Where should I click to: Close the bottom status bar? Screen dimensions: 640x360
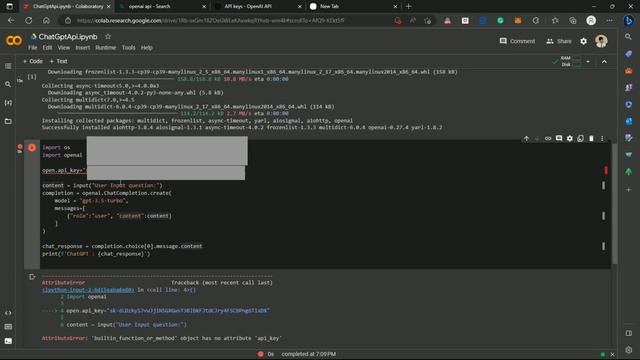(x=612, y=354)
